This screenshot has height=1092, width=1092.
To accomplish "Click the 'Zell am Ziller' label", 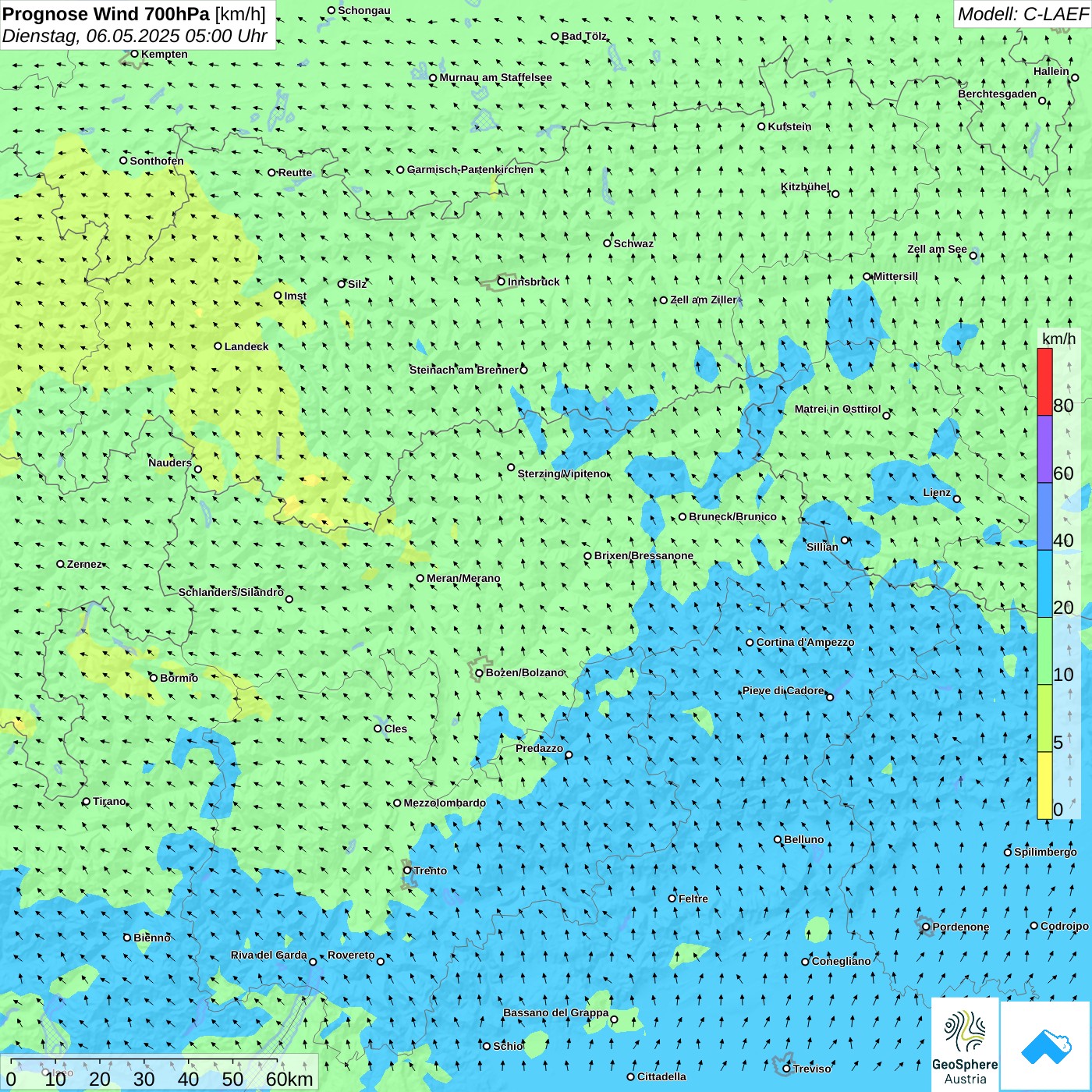I will [x=704, y=300].
